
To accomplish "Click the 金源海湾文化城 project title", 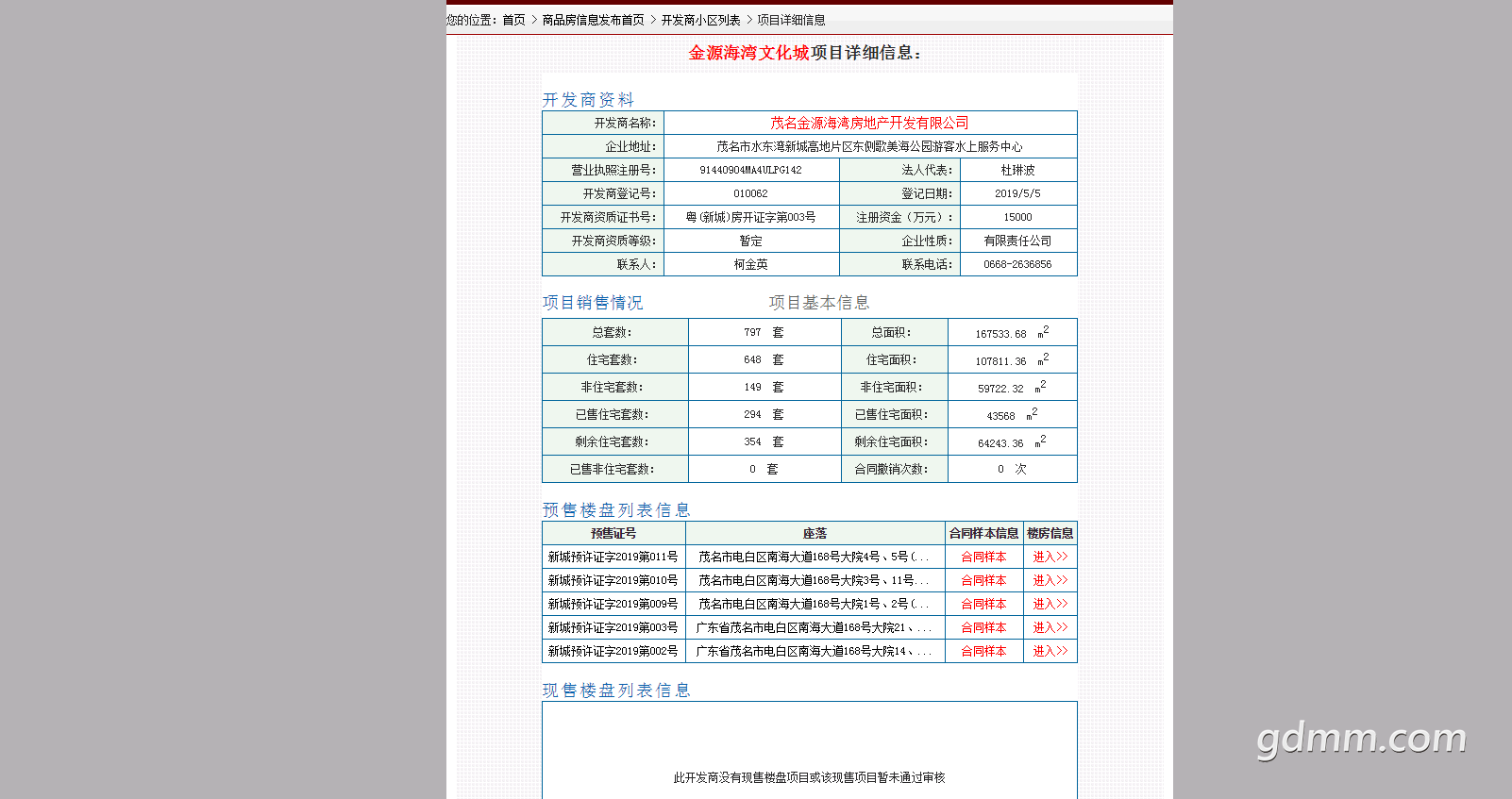I will [x=748, y=53].
